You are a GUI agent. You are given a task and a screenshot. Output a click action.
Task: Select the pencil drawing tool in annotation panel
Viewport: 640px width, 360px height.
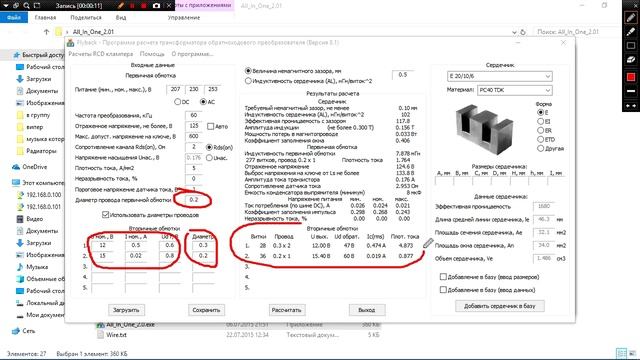631,17
